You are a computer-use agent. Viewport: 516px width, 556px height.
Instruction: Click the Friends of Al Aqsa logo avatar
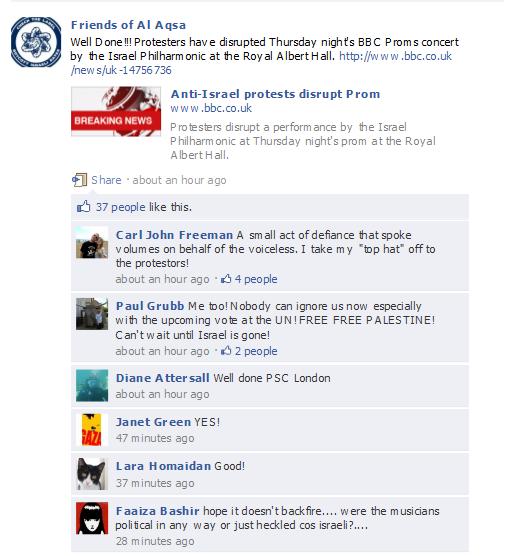click(35, 42)
